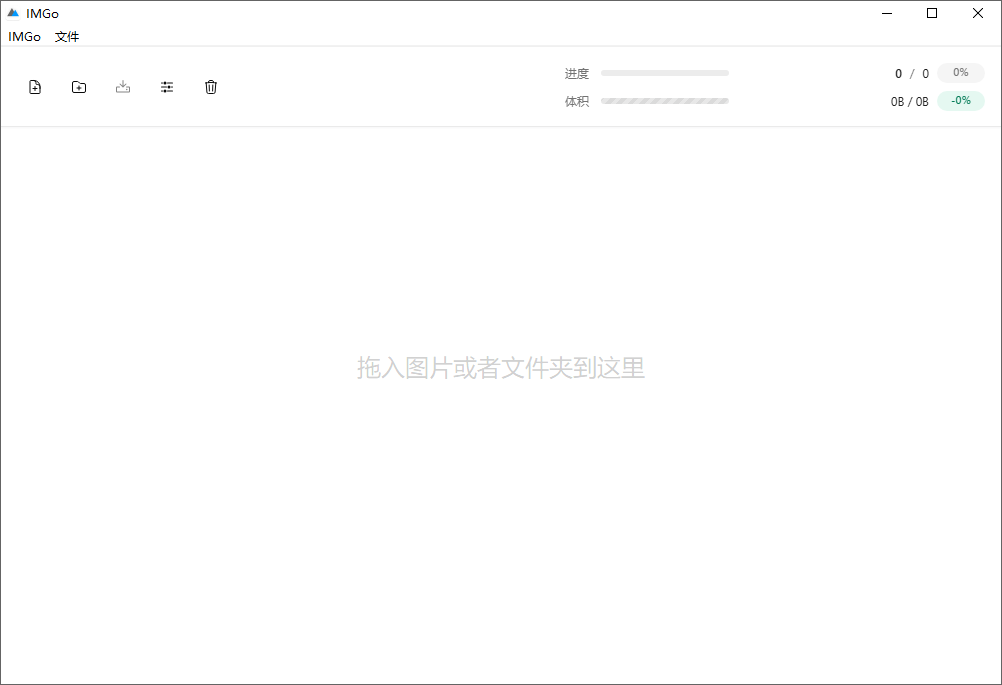1002x685 pixels.
Task: Click the 体积 striped size bar
Action: 665,101
